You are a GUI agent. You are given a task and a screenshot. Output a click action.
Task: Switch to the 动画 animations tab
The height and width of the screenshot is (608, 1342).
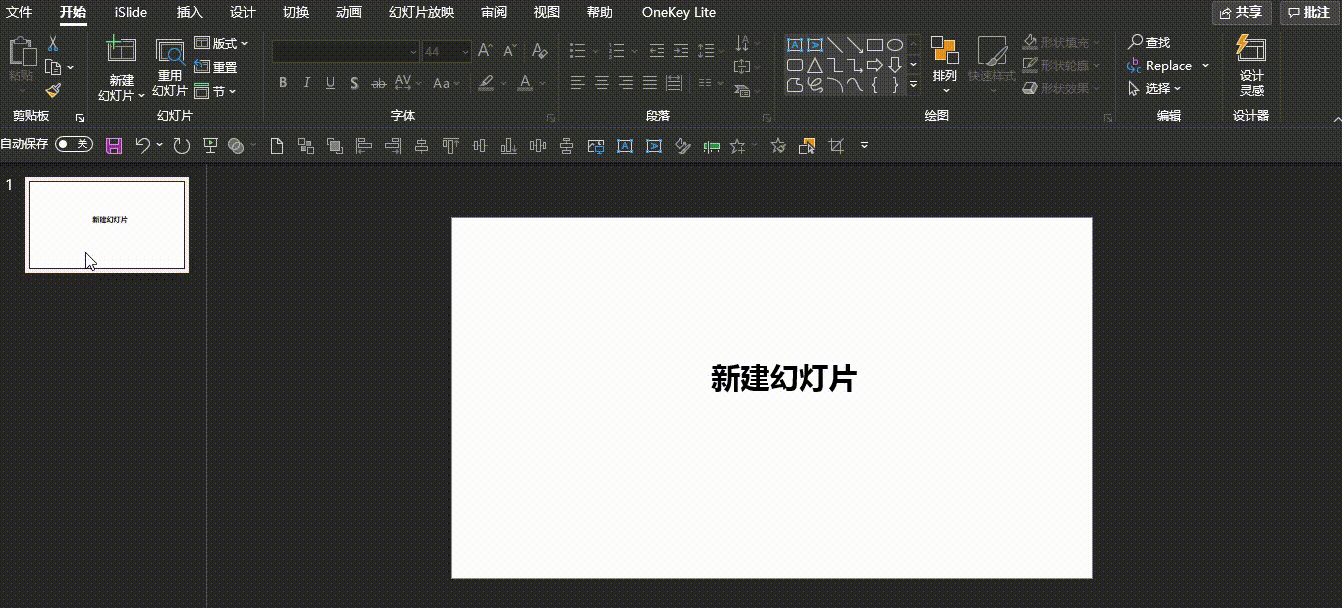pos(349,12)
